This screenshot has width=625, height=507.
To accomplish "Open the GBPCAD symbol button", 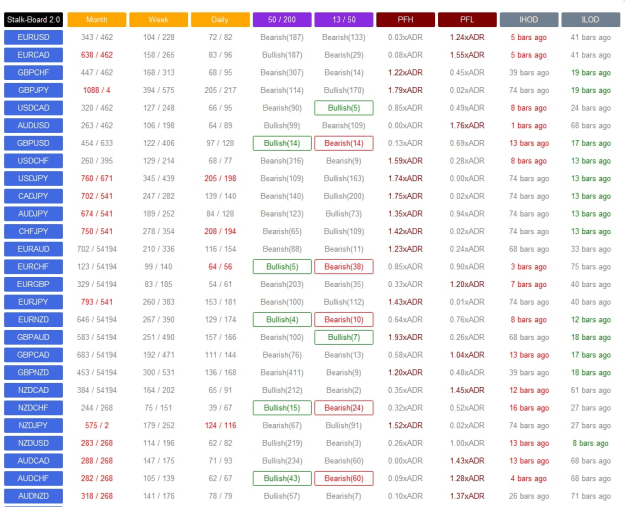I will [x=33, y=355].
